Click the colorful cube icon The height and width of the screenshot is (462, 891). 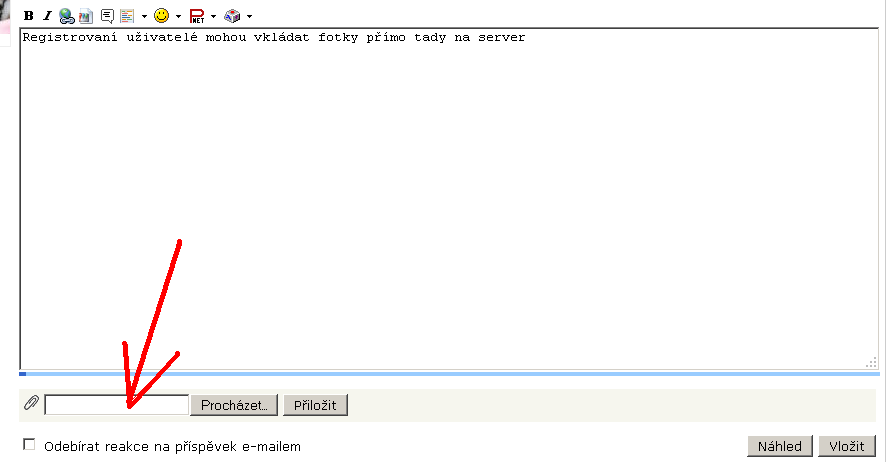coord(232,16)
